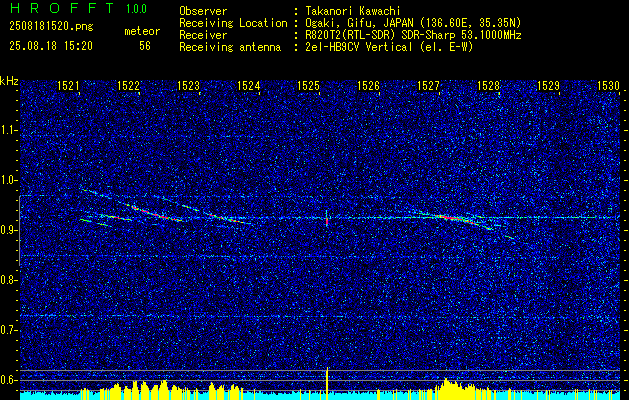The image size is (629, 400).
Task: Click the 1522 time axis marker
Action: [128, 86]
